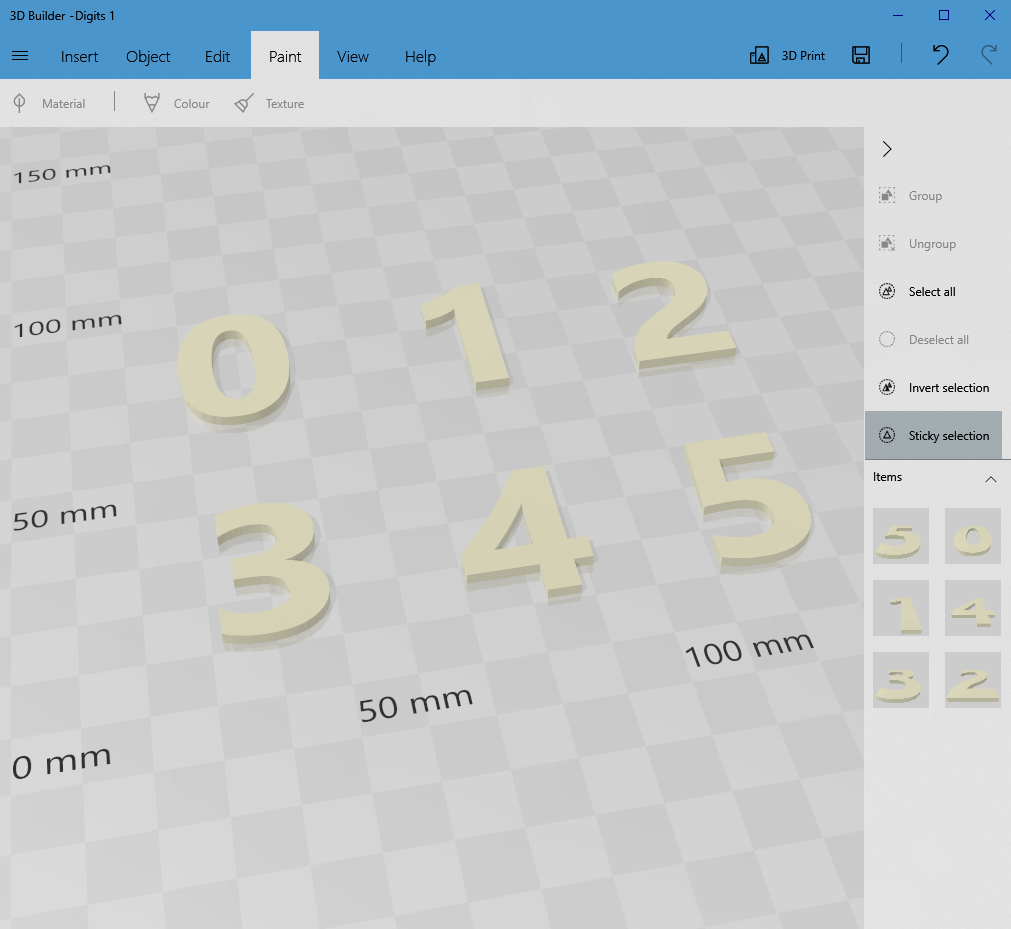The image size is (1011, 929).
Task: Select the Texture paint tool
Action: click(x=269, y=103)
